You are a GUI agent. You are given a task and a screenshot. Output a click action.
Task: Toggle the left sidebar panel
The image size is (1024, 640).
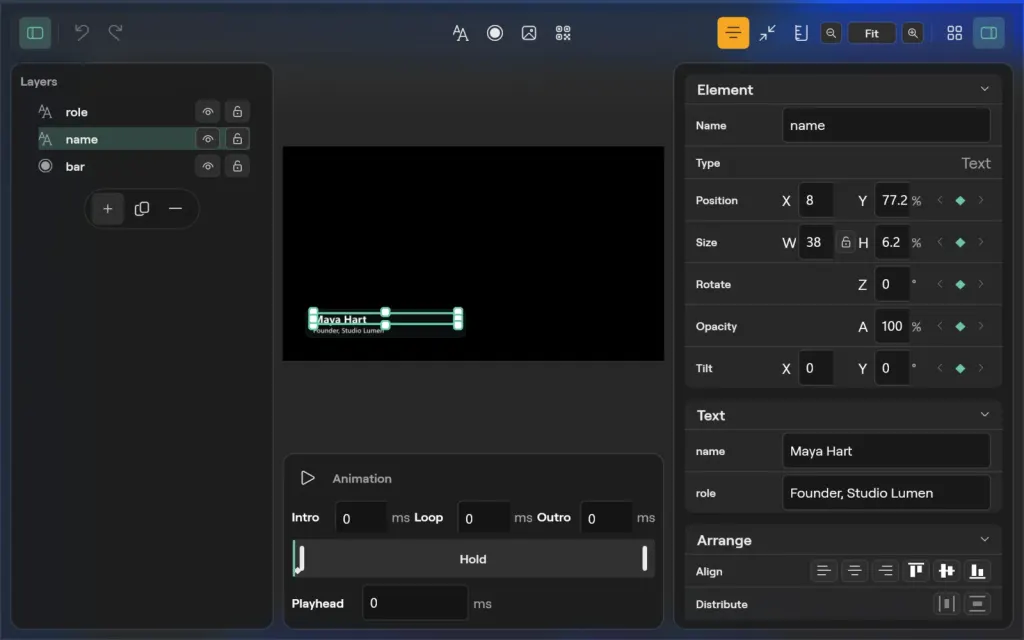click(35, 33)
